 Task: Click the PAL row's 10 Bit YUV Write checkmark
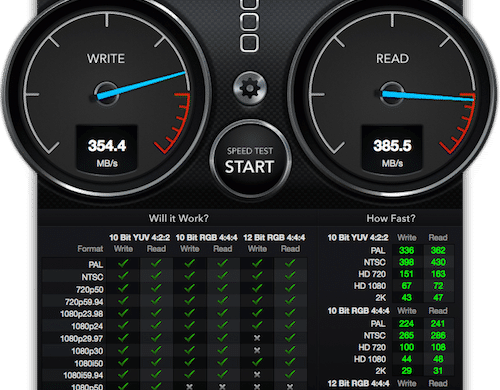(x=123, y=263)
